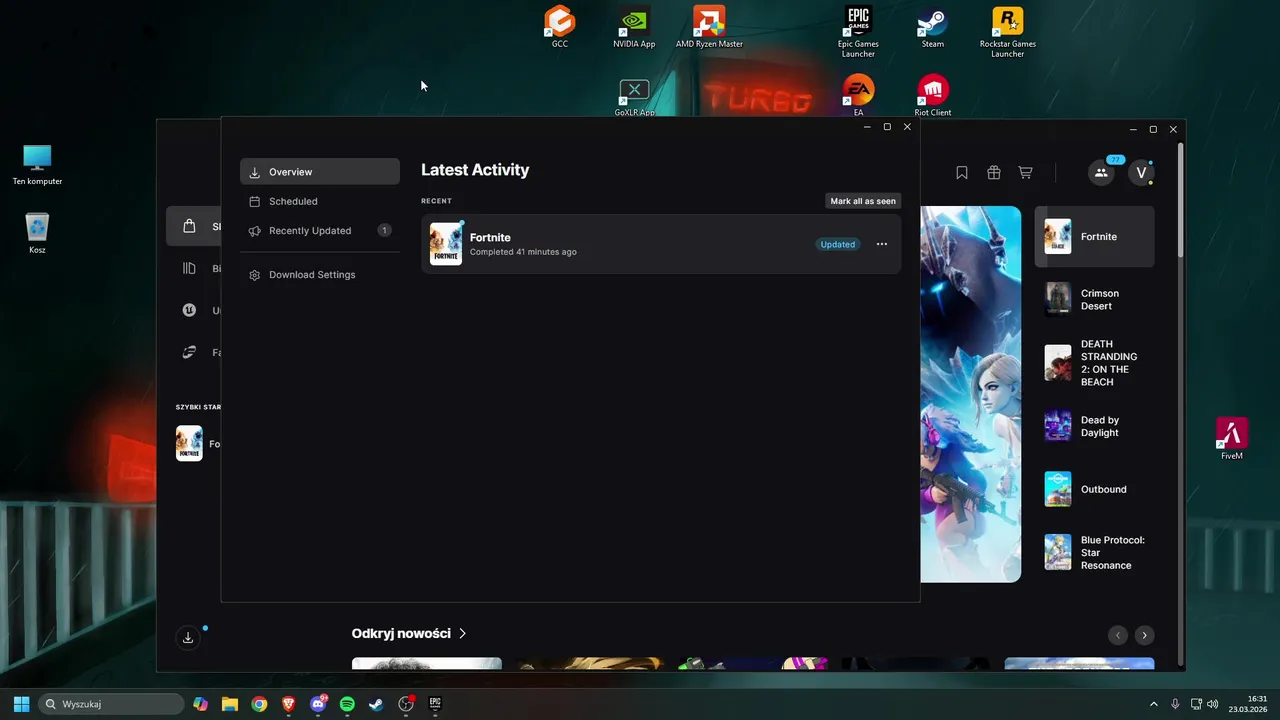1280x720 pixels.
Task: Switch to Epic Games taskbar icon
Action: coord(435,704)
